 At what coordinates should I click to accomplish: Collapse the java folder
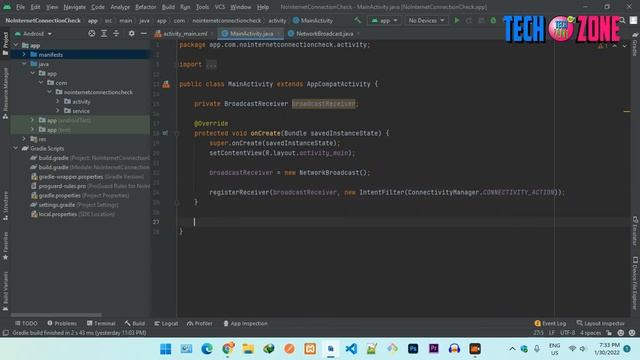pyautogui.click(x=24, y=64)
